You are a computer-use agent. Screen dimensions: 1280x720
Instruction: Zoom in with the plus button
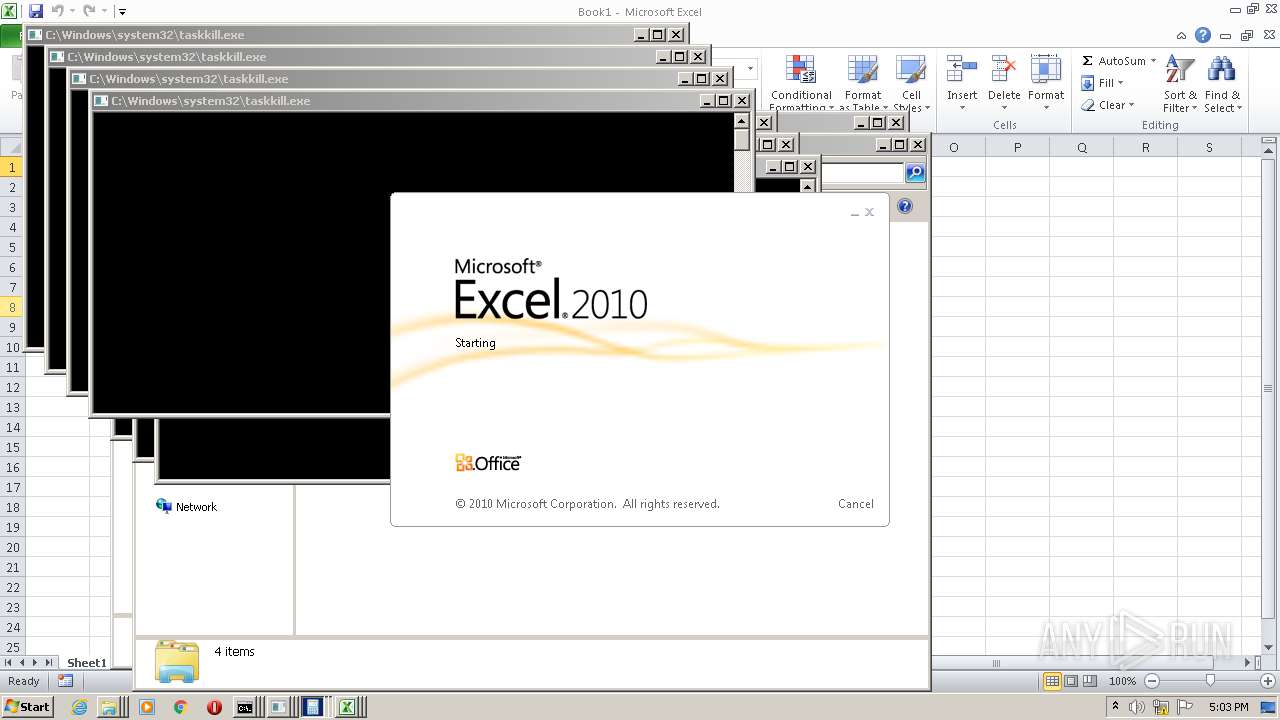(x=1268, y=681)
